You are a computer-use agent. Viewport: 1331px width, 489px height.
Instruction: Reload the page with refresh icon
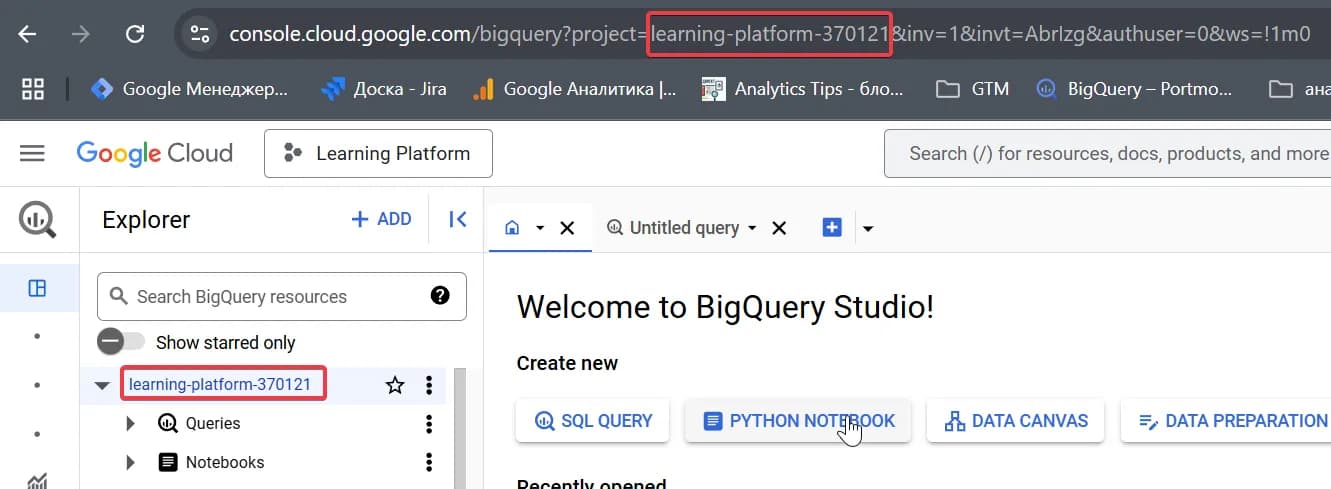coord(135,34)
